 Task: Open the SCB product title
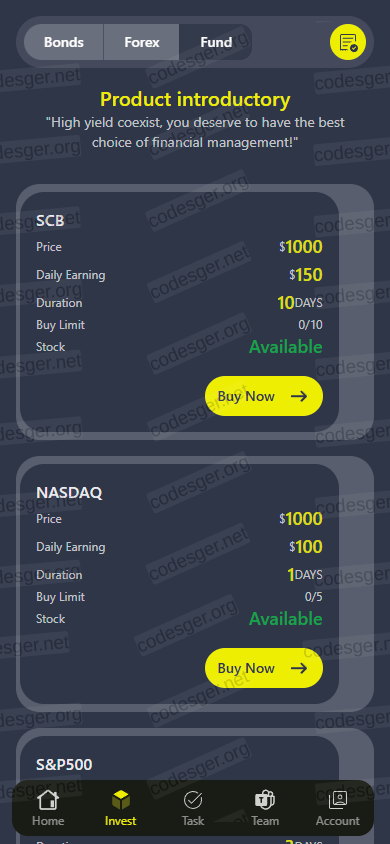pyautogui.click(x=50, y=221)
